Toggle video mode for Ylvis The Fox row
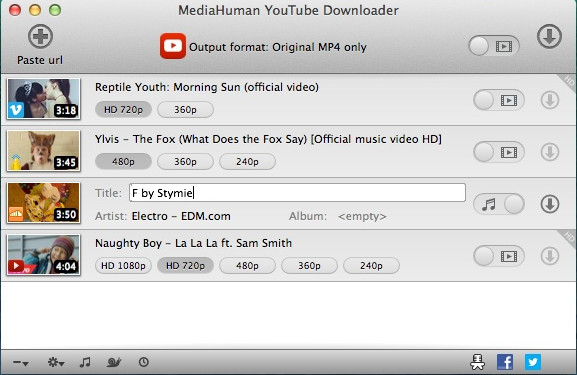 pos(499,152)
